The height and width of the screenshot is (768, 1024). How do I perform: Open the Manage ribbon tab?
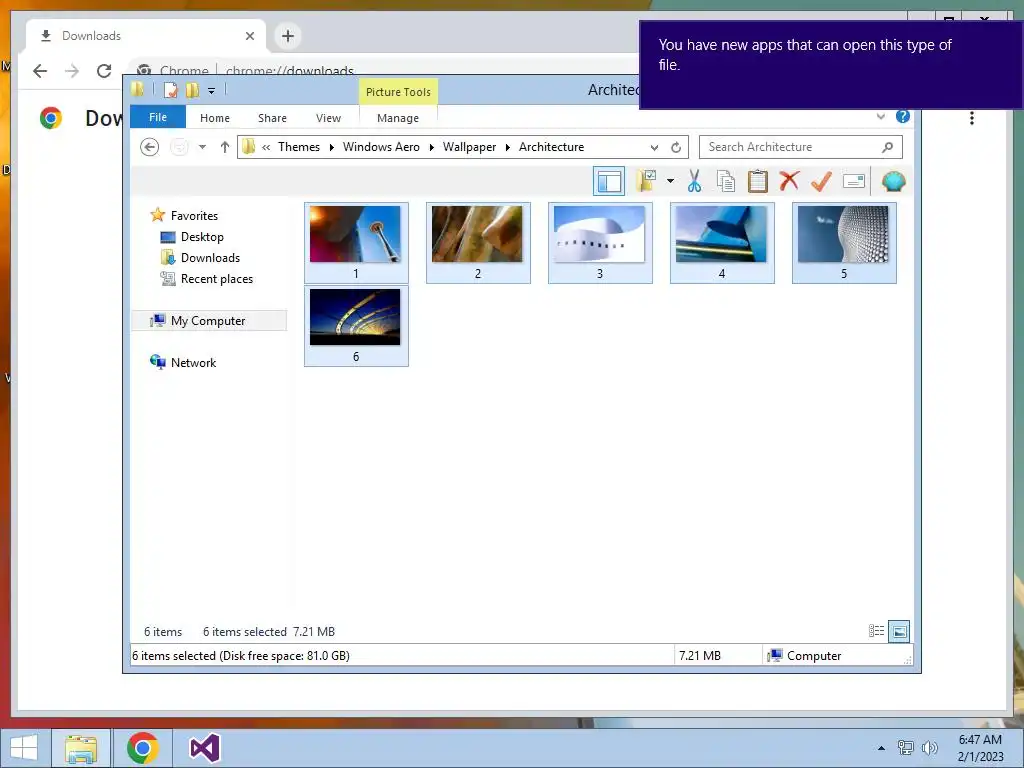(398, 118)
